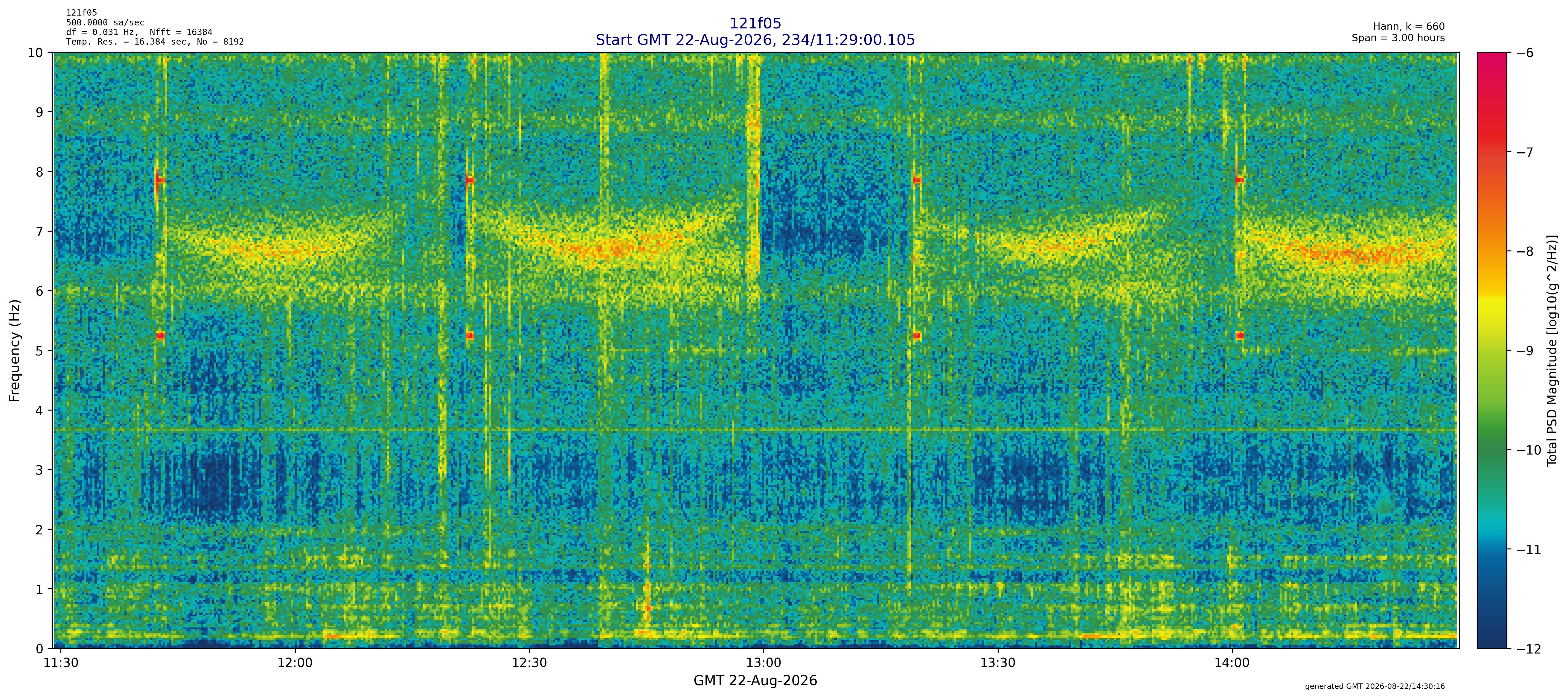Click the frequency axis tick label 2
Screen dimensions: 1568x699
click(x=39, y=530)
